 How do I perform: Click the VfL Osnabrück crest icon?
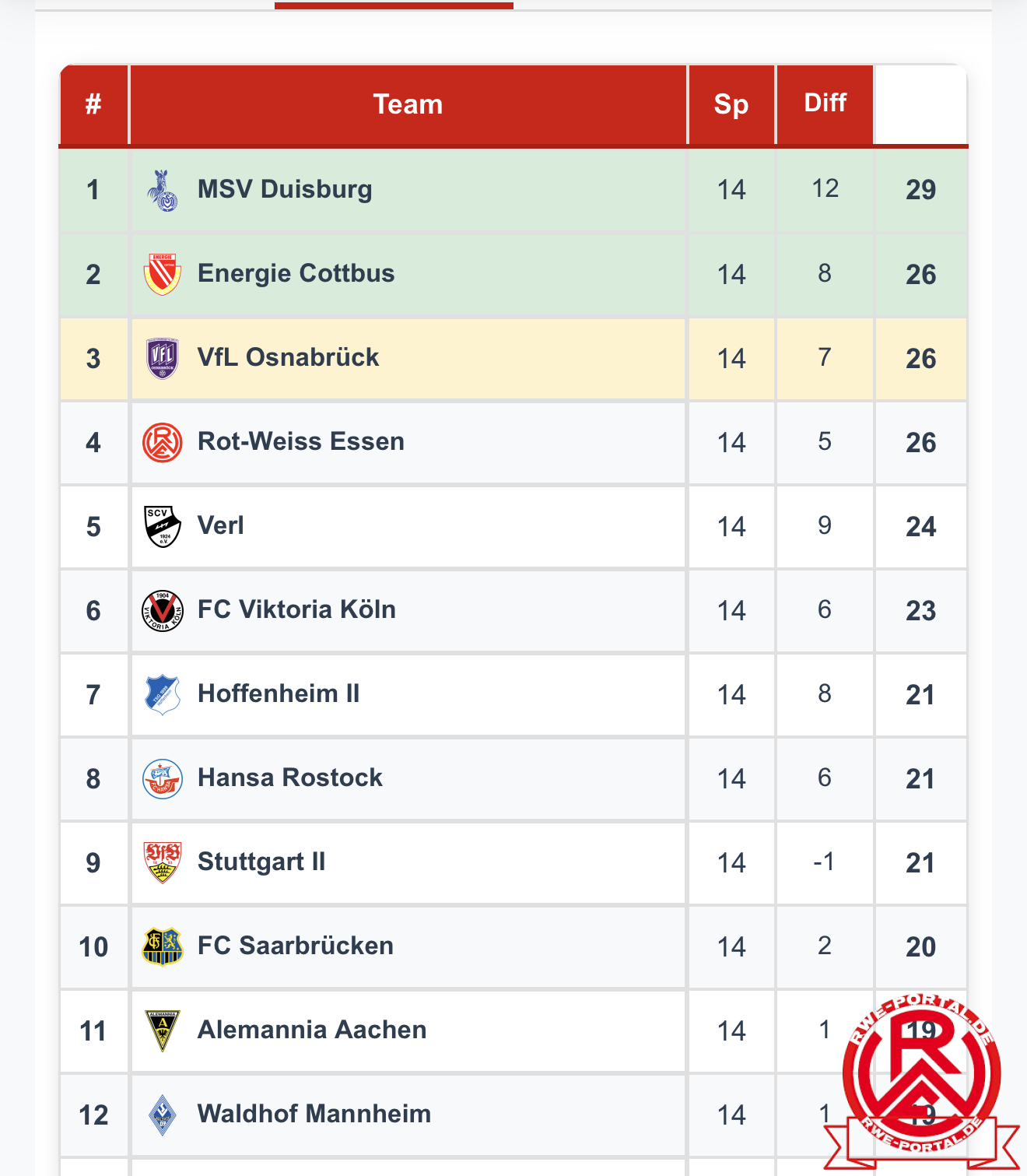(163, 358)
